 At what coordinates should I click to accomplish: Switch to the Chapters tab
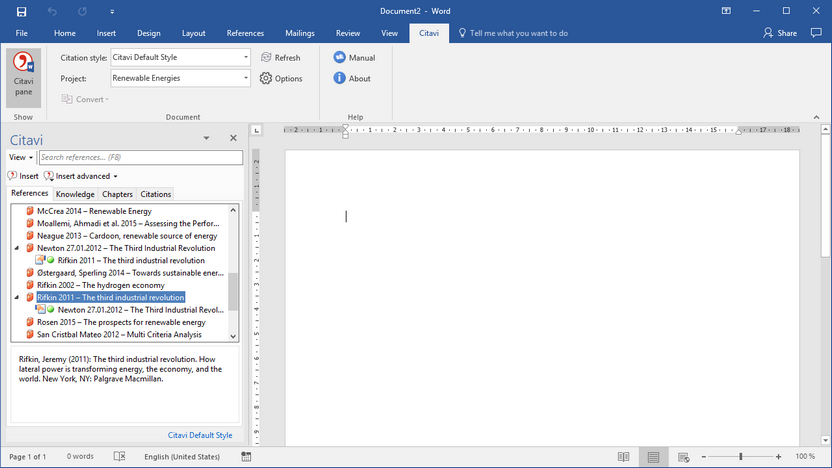(x=117, y=194)
